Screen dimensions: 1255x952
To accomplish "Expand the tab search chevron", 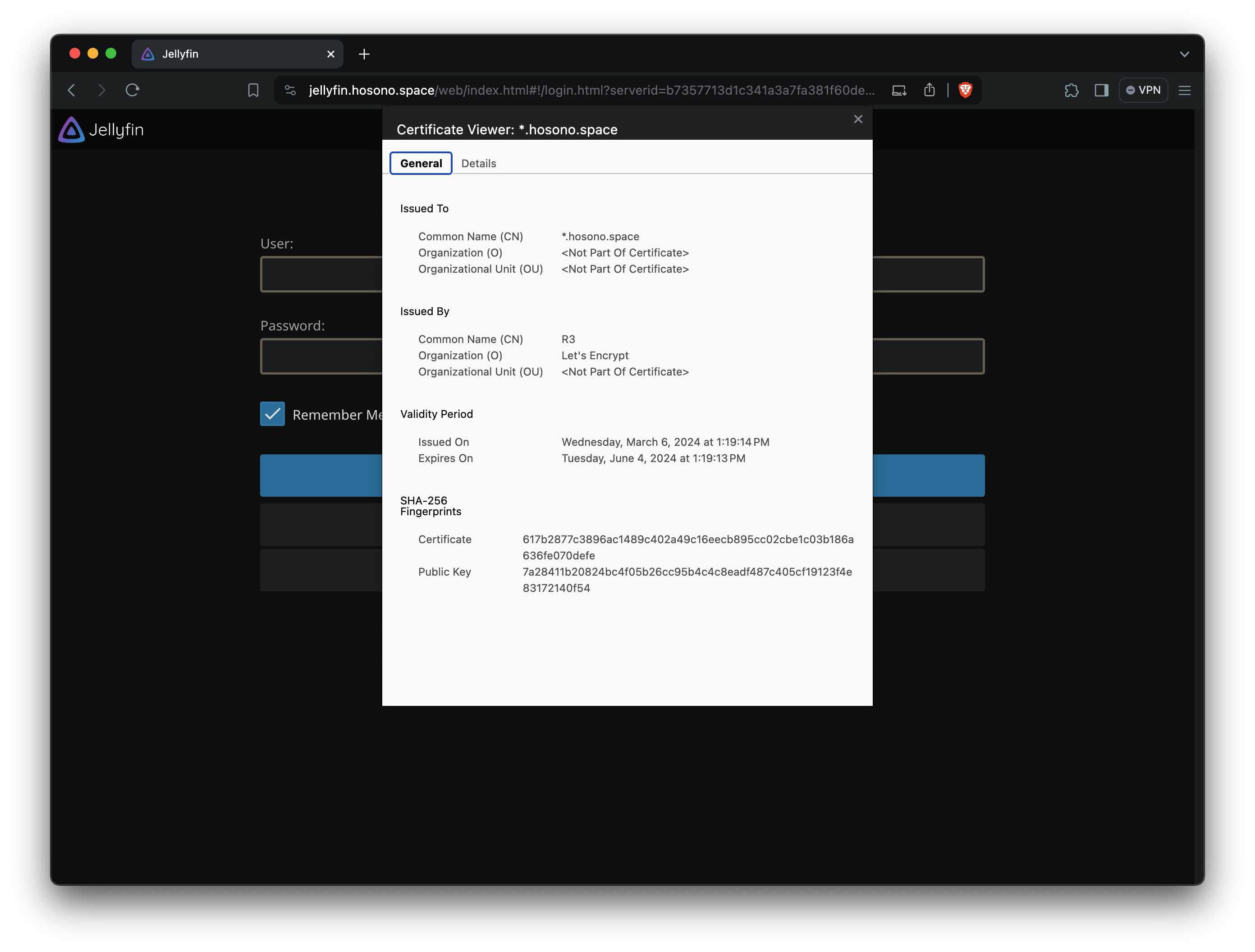I will [1184, 55].
